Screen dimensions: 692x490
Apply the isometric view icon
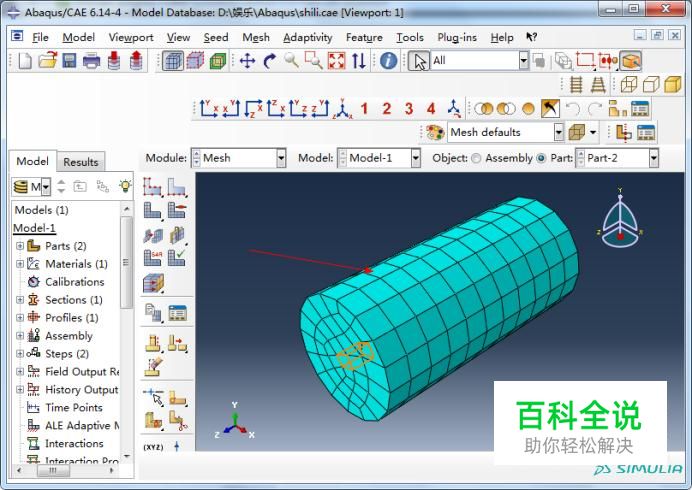(342, 109)
